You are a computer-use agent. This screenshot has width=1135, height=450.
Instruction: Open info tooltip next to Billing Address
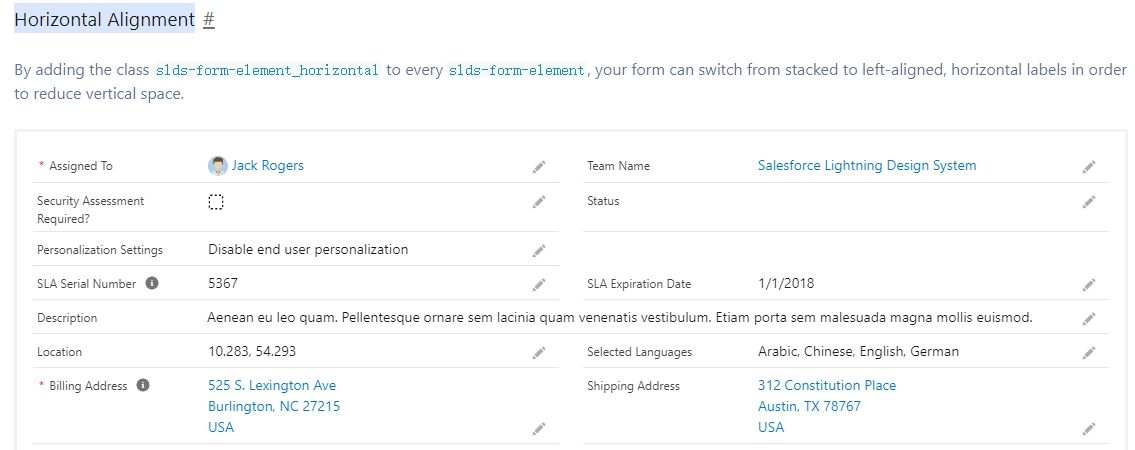143,386
